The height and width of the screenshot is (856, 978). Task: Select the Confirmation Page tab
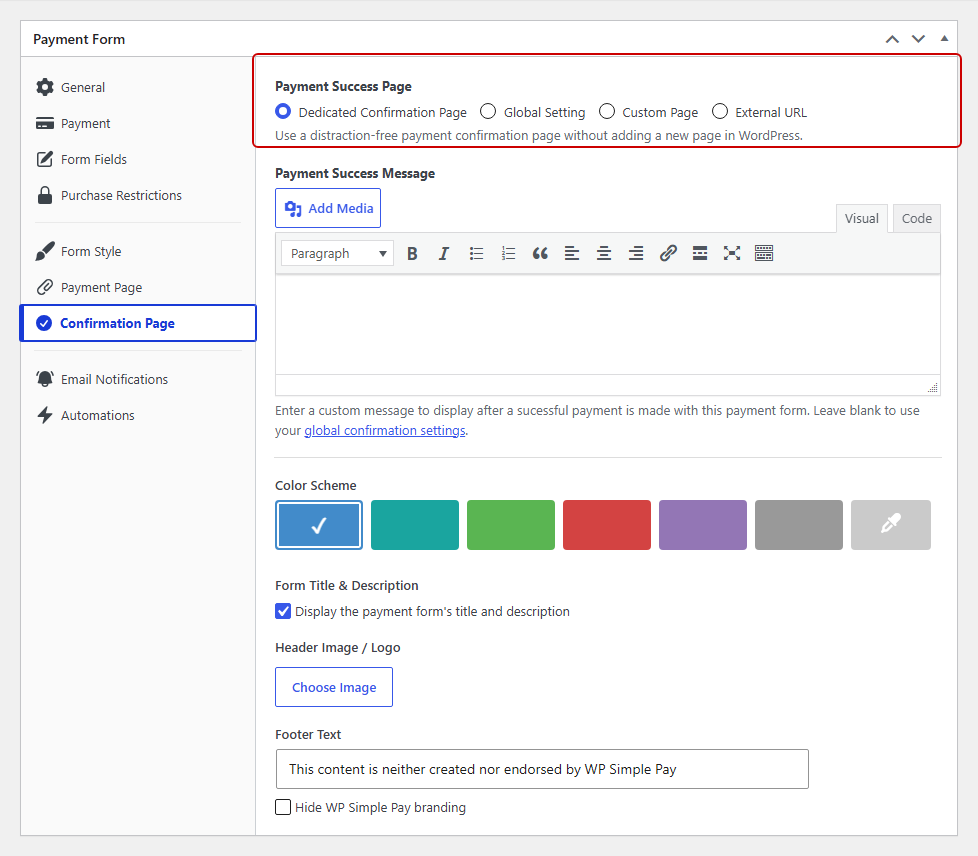pyautogui.click(x=138, y=323)
